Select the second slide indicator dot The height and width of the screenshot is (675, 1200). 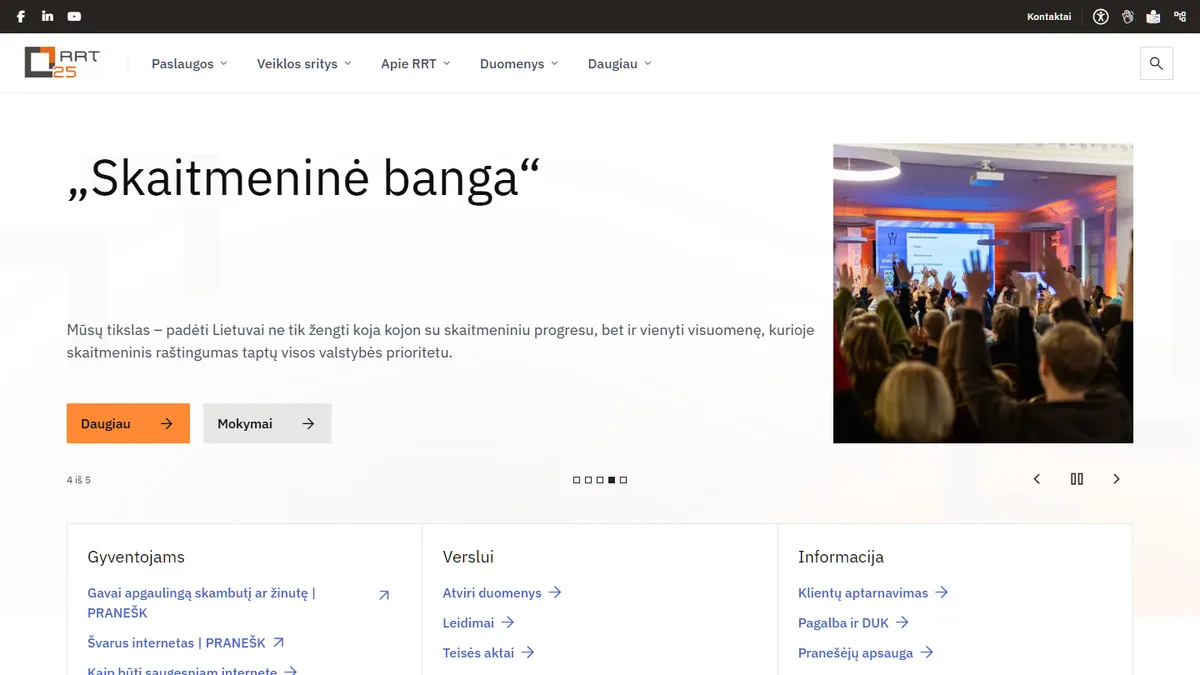pos(588,480)
